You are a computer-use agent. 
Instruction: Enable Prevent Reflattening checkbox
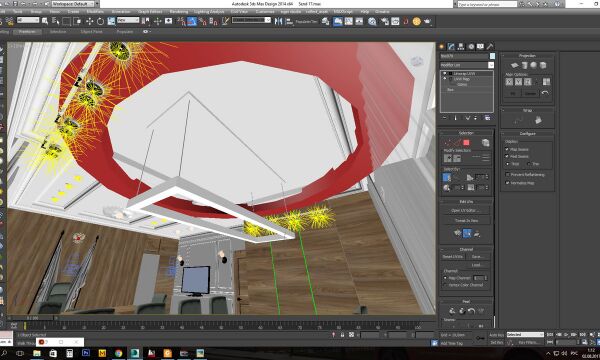(x=507, y=174)
